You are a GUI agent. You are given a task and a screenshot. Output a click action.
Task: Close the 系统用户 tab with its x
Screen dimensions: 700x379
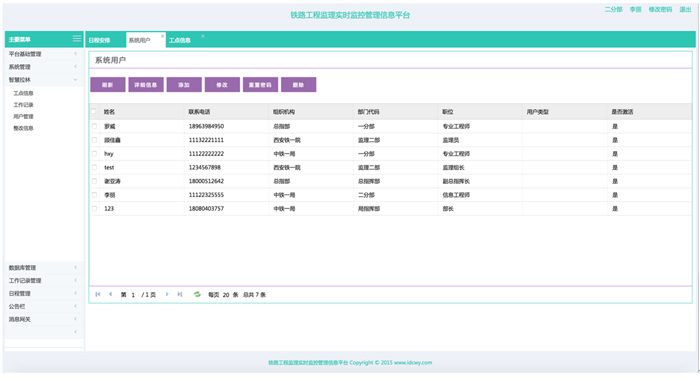[x=162, y=36]
